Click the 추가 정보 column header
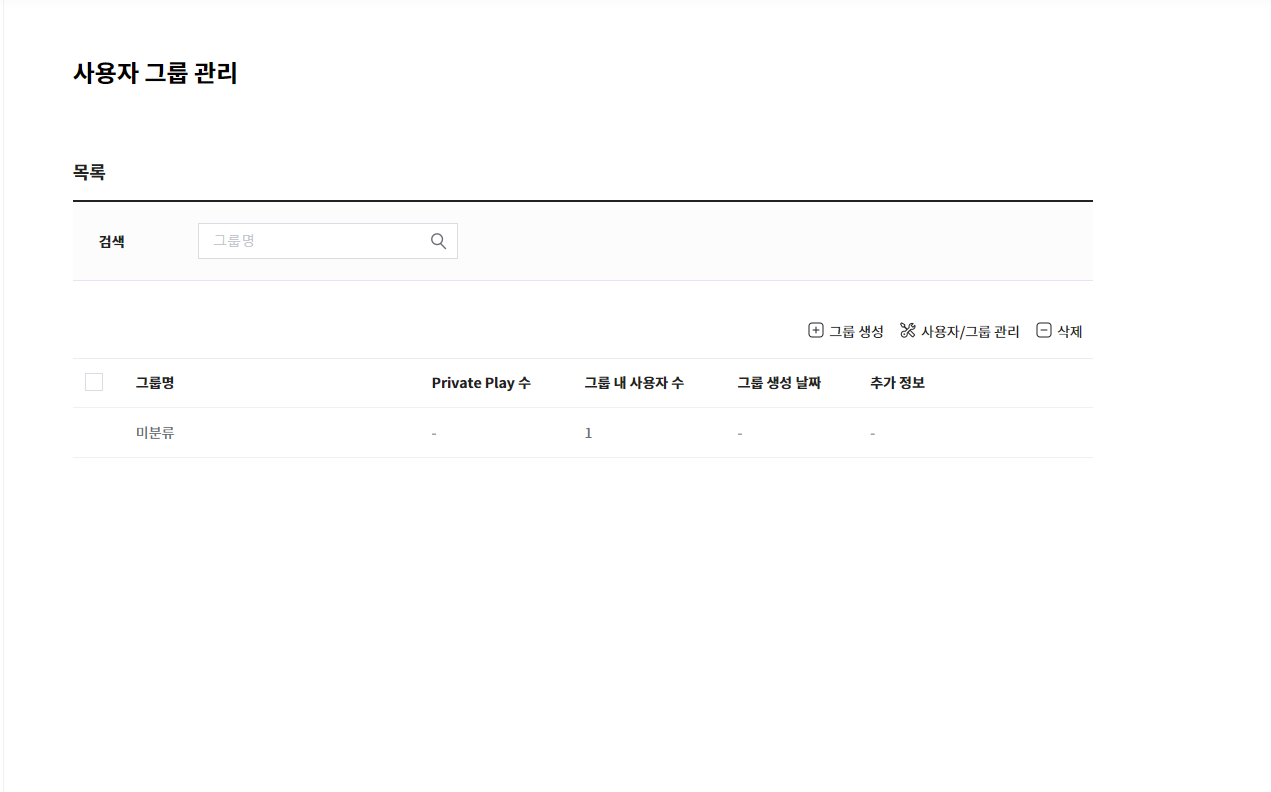The height and width of the screenshot is (792, 1271). pos(897,383)
